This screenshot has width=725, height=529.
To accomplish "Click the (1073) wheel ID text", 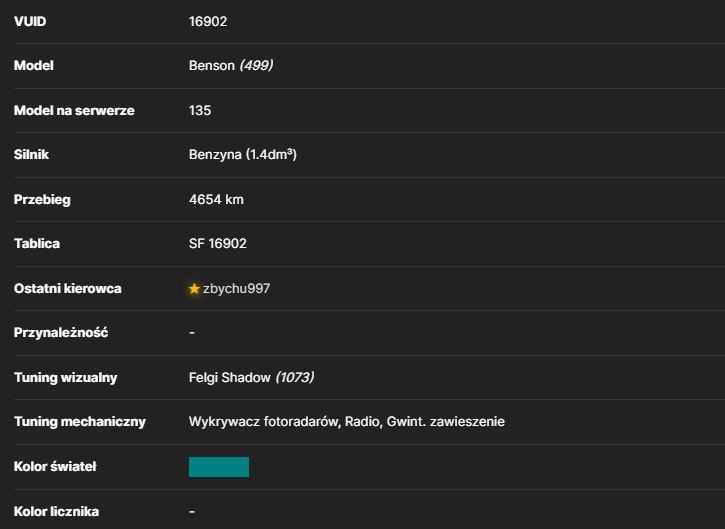I will [x=295, y=377].
